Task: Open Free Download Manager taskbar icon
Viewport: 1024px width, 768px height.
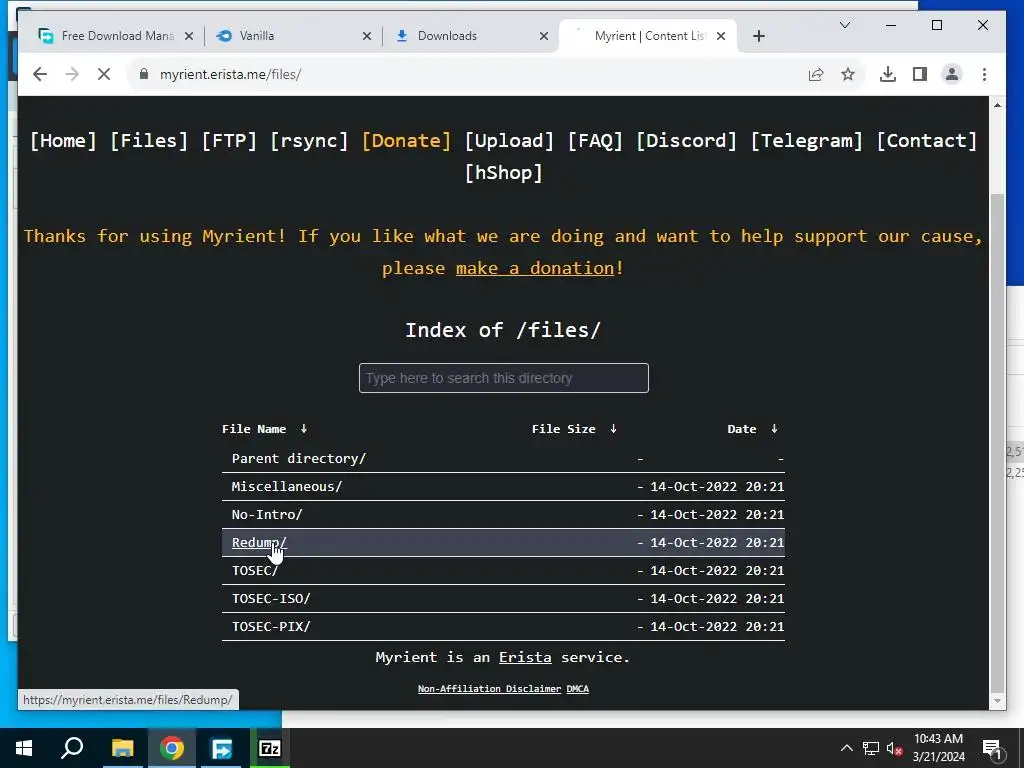Action: (x=221, y=748)
